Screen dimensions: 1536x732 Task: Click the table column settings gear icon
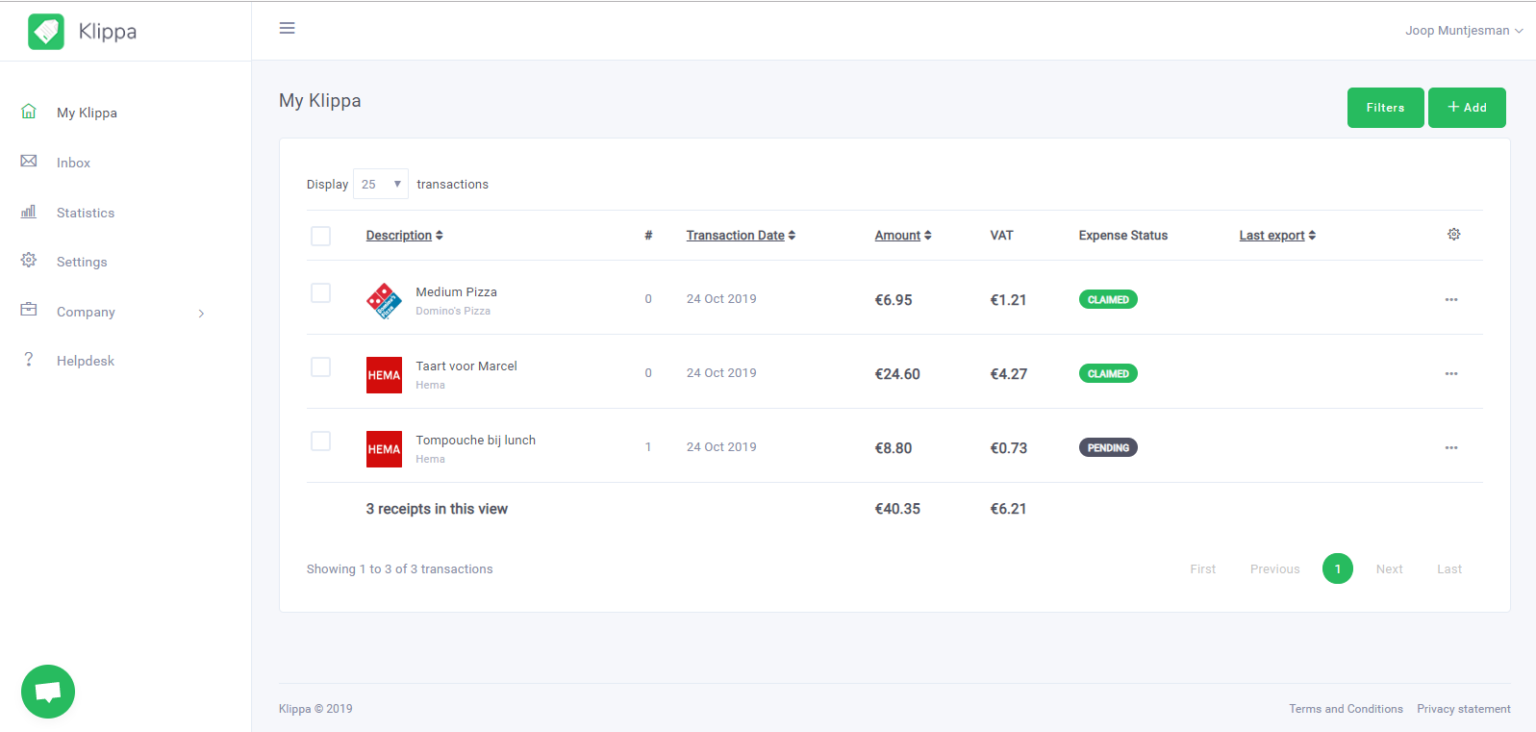click(x=1454, y=233)
